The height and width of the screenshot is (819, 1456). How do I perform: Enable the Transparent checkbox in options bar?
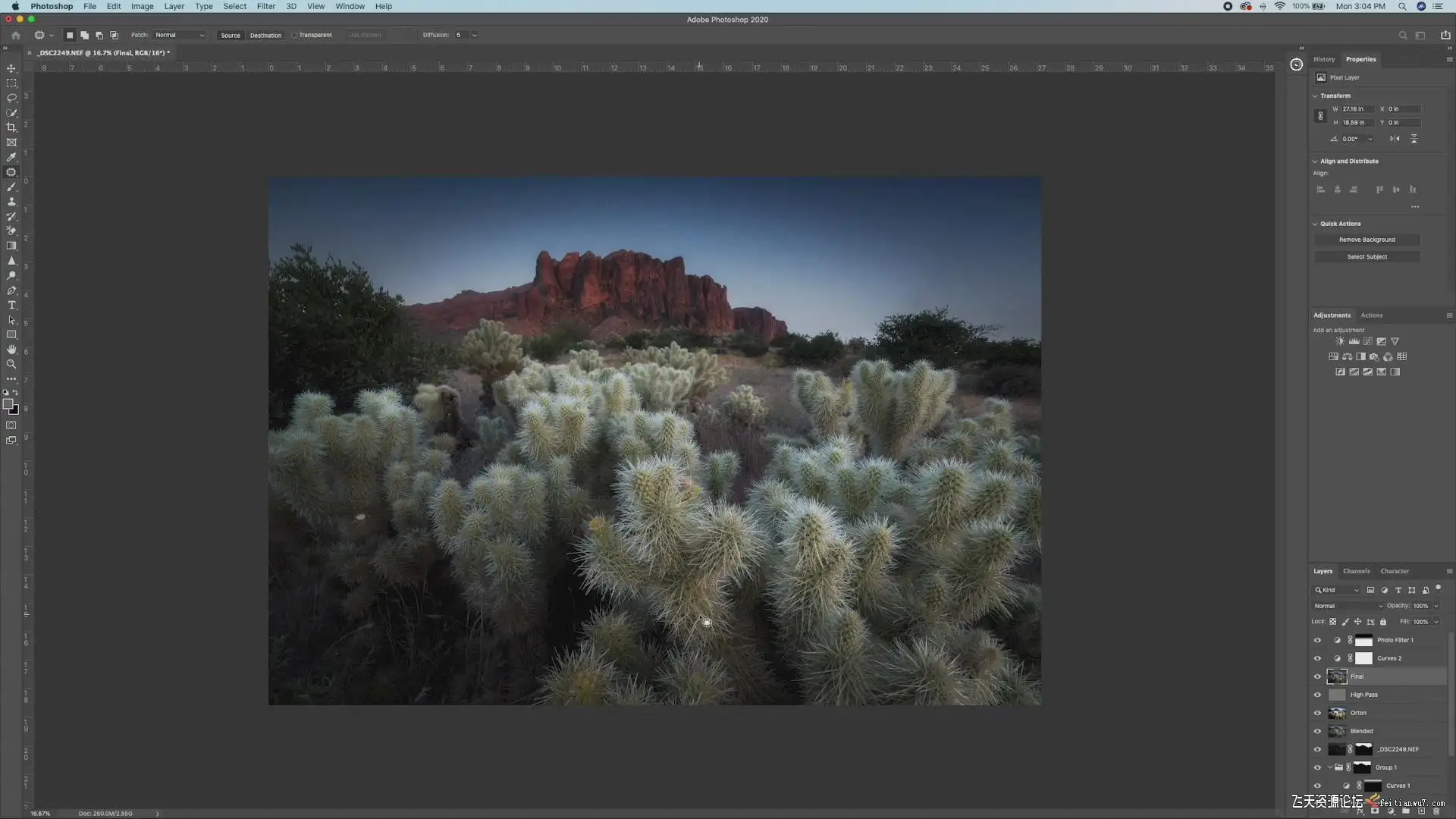pos(294,35)
